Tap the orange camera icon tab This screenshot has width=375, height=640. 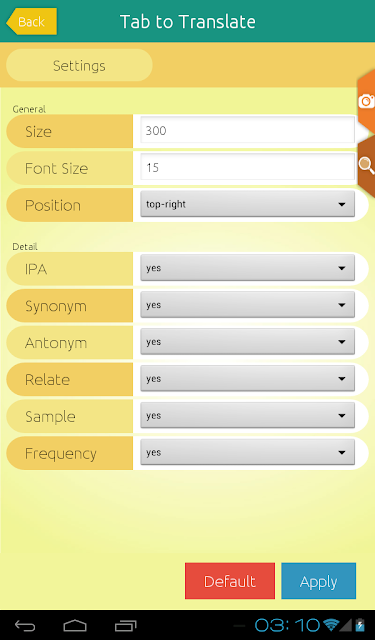pyautogui.click(x=366, y=101)
